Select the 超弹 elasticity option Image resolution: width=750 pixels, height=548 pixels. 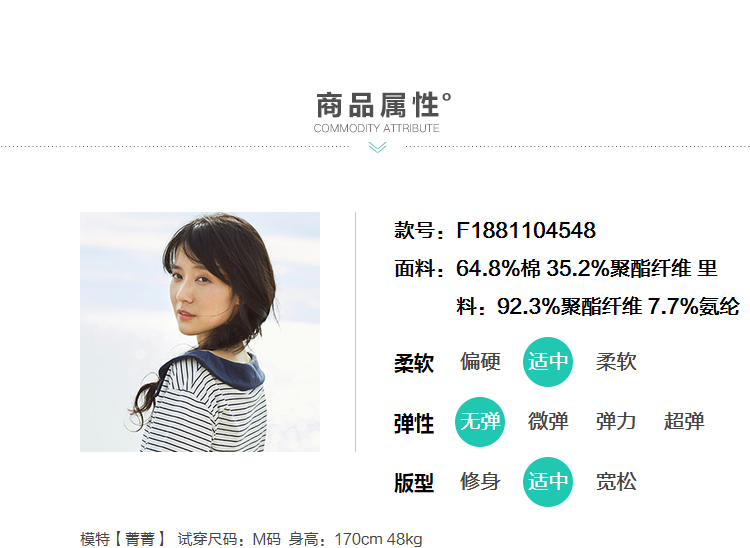tap(684, 422)
